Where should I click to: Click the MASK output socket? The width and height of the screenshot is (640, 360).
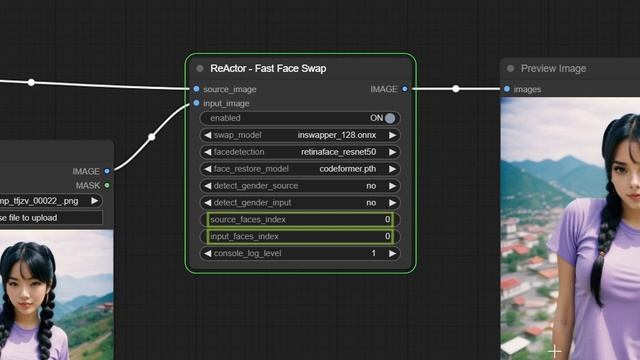point(107,185)
